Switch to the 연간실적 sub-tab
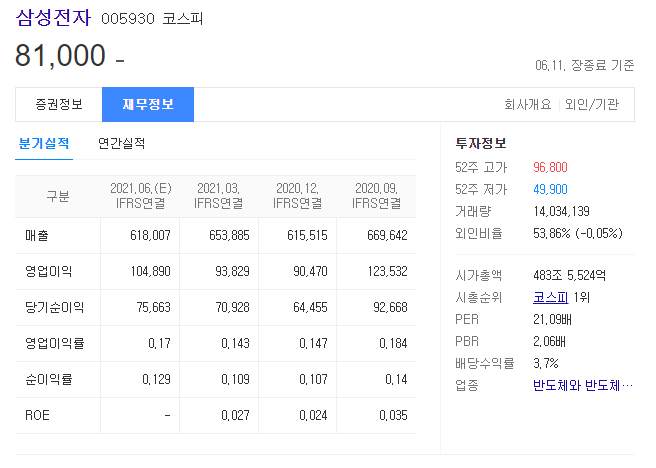Image resolution: width=656 pixels, height=468 pixels. point(121,143)
